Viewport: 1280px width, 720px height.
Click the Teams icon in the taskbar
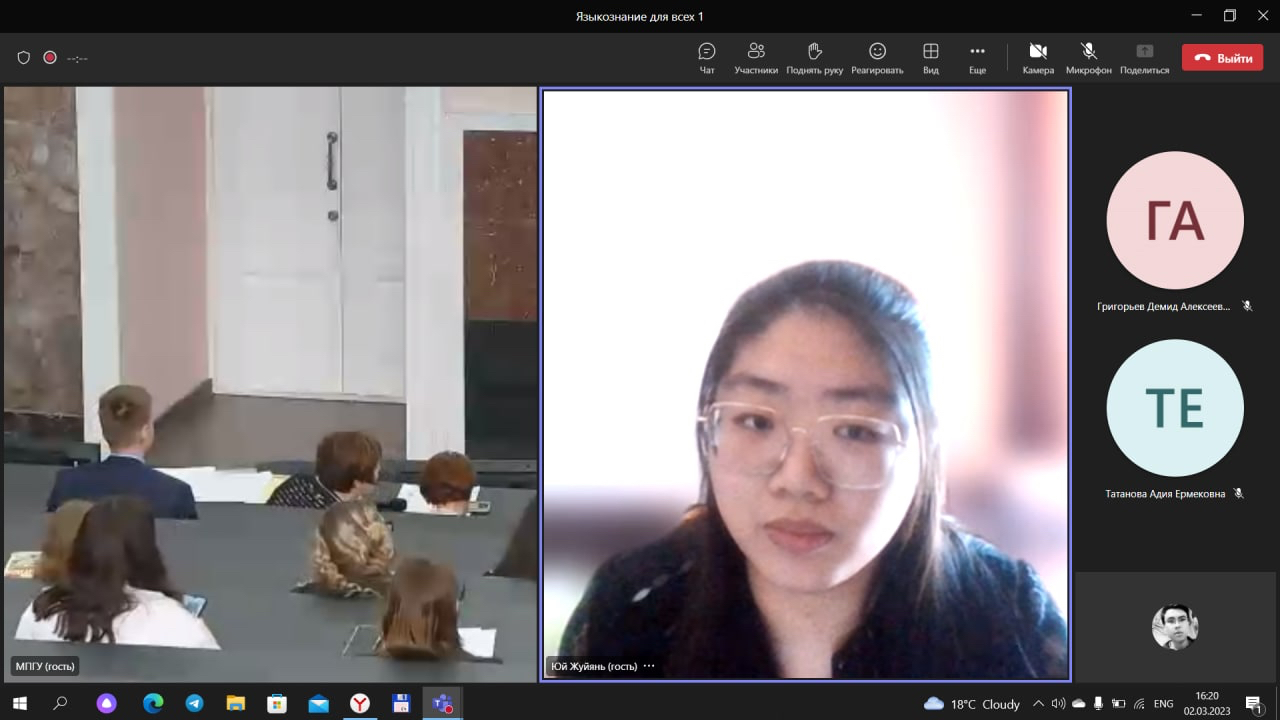tap(441, 703)
